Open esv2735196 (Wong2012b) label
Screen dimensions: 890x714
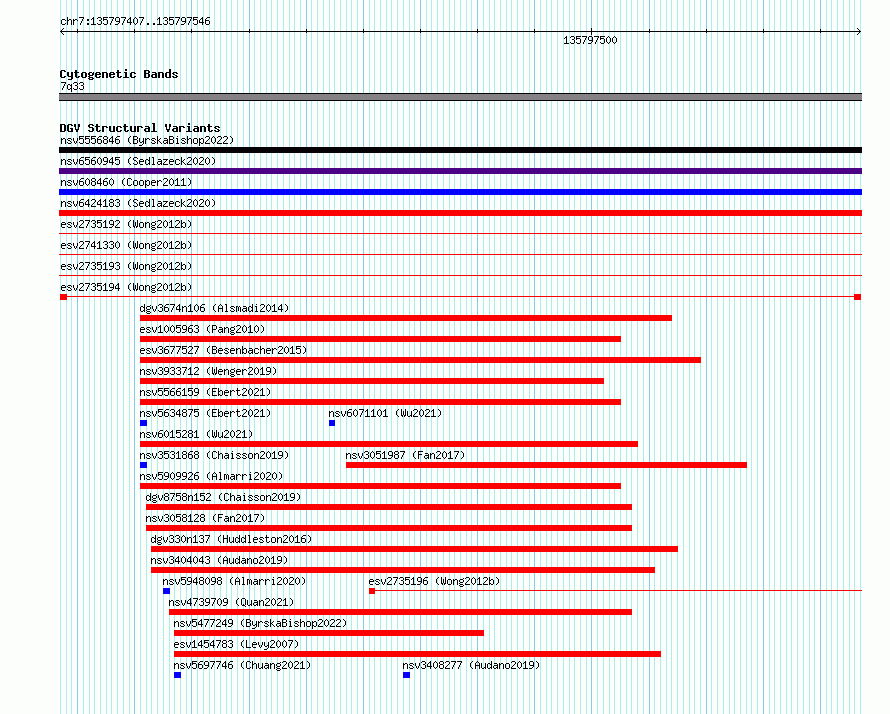tap(434, 581)
